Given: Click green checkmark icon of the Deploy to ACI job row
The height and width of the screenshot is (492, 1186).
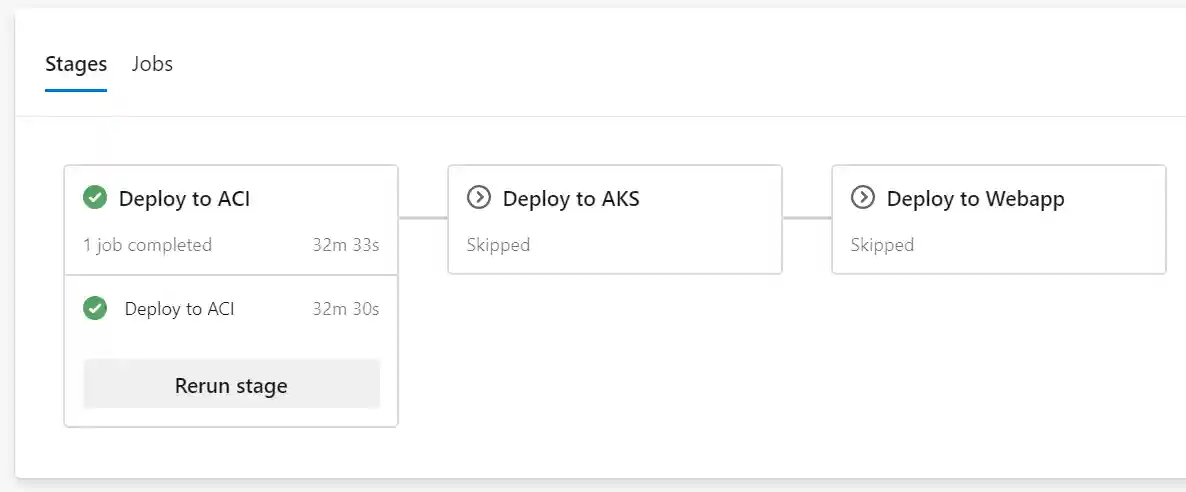Looking at the screenshot, I should pyautogui.click(x=95, y=309).
